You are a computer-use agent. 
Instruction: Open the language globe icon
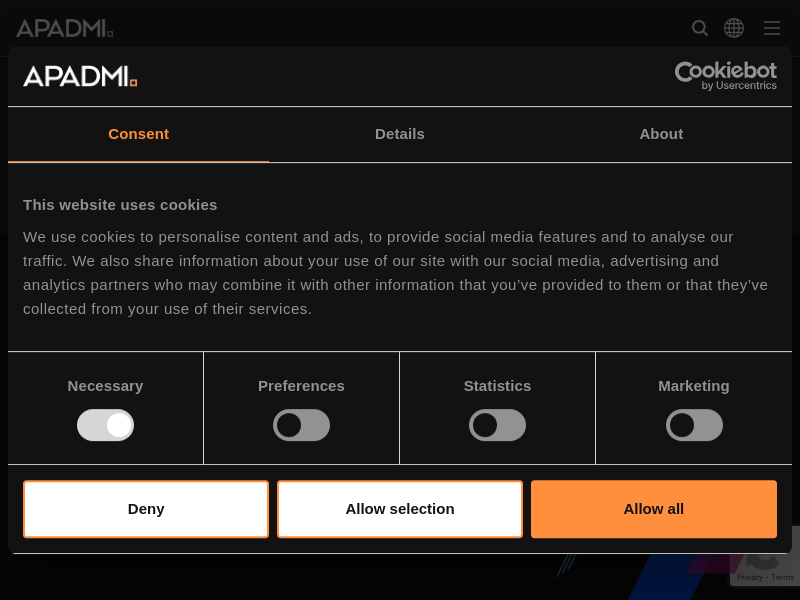click(x=734, y=28)
